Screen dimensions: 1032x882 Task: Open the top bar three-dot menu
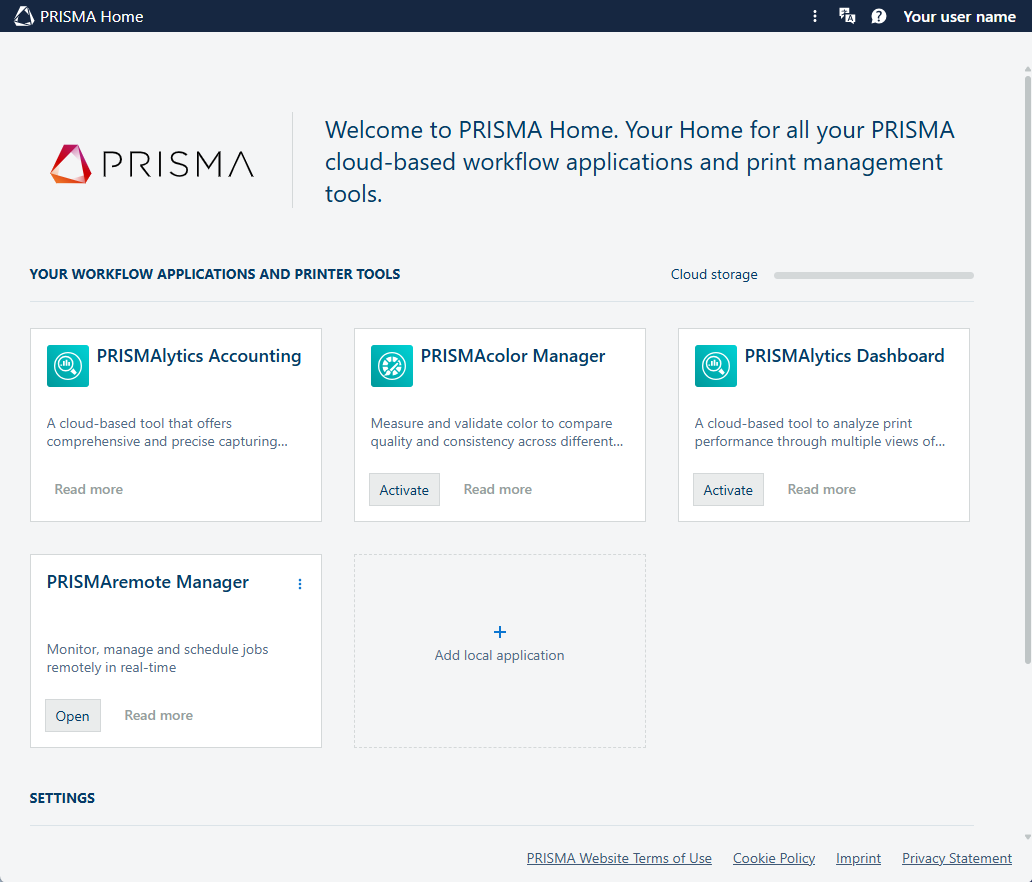coord(815,16)
